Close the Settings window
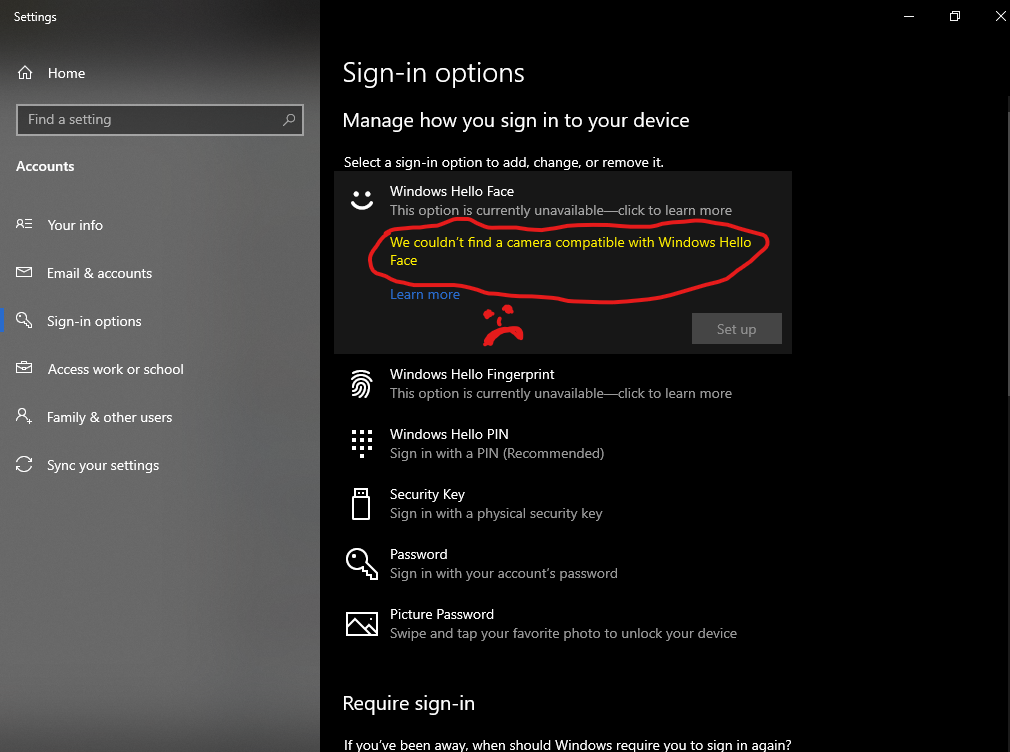The width and height of the screenshot is (1010, 752). (1000, 16)
